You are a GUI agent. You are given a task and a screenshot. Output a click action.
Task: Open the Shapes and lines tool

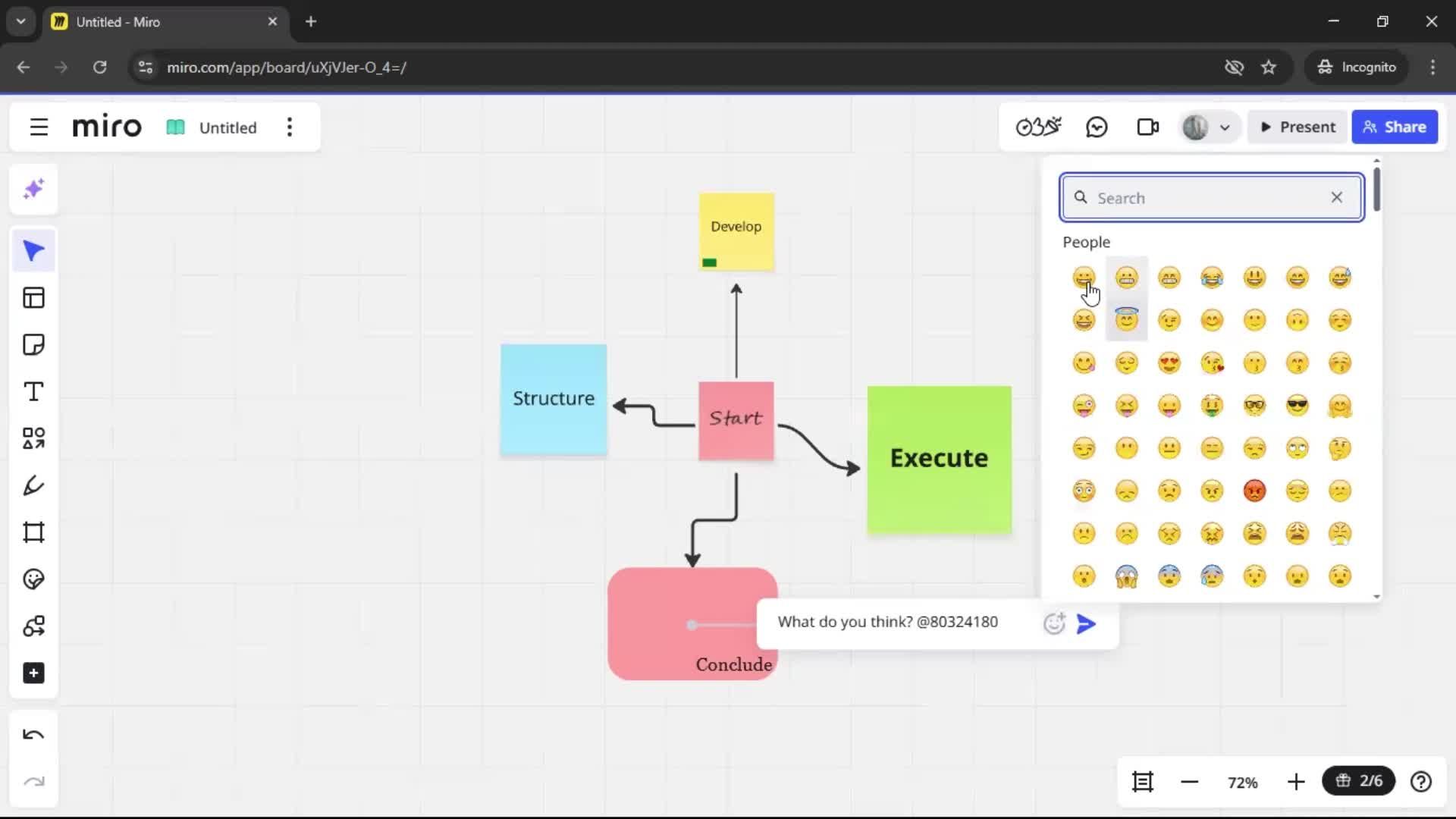click(33, 438)
